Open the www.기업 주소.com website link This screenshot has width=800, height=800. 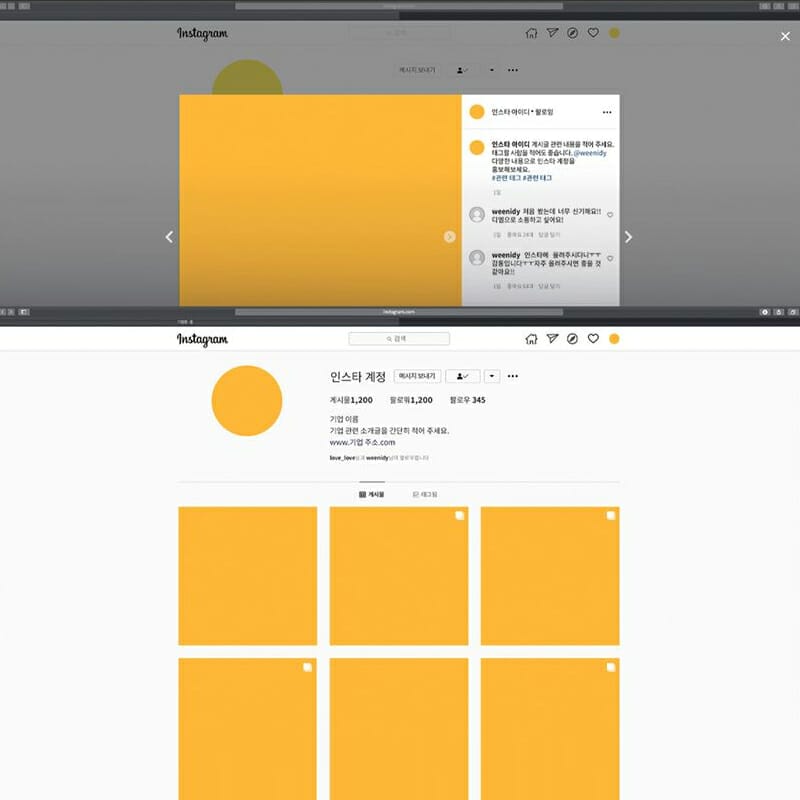point(362,443)
